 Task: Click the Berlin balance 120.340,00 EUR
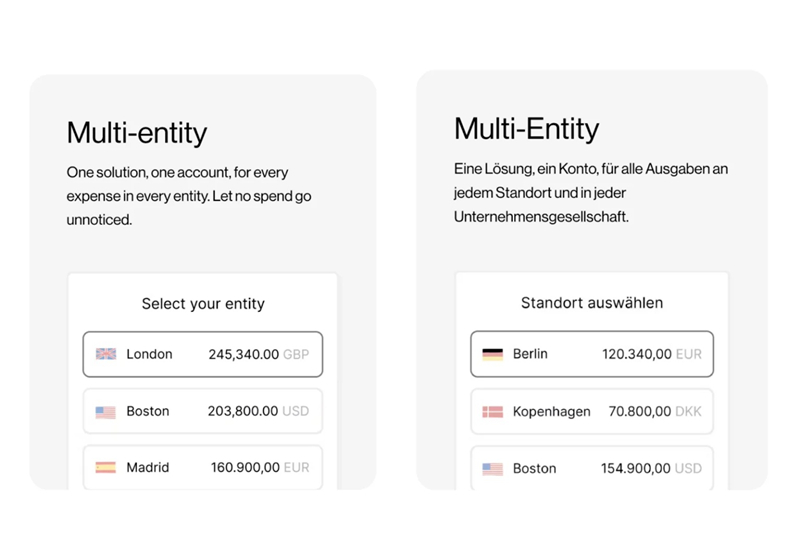click(x=651, y=354)
